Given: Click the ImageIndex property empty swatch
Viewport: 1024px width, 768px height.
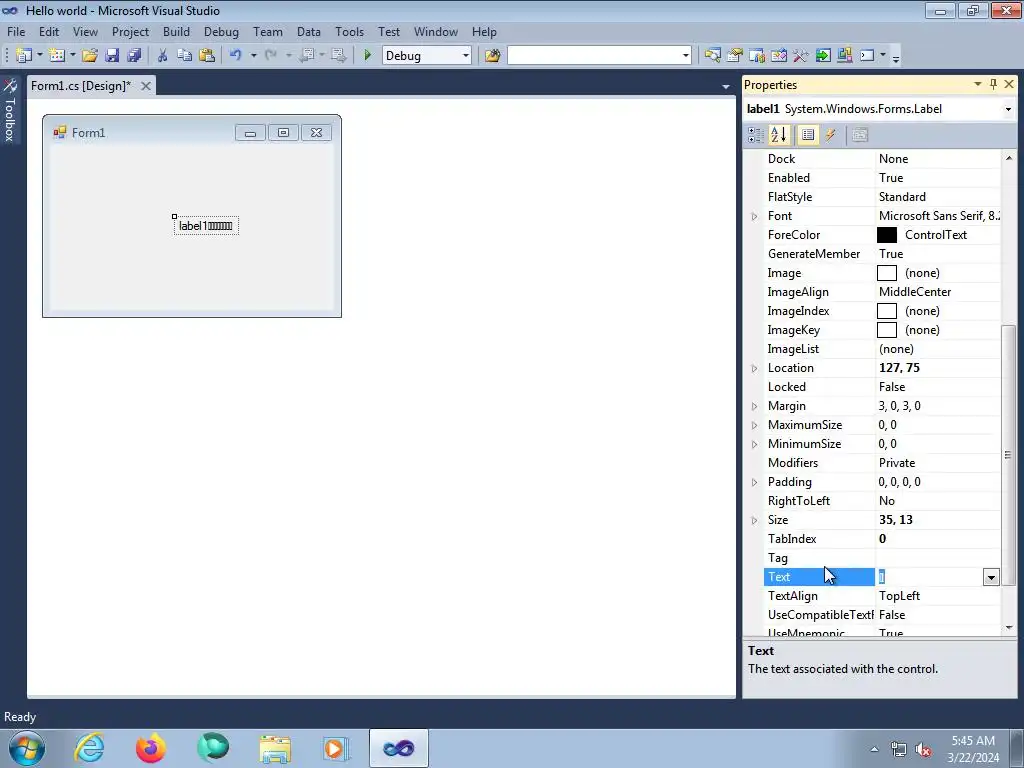Looking at the screenshot, I should 887,311.
